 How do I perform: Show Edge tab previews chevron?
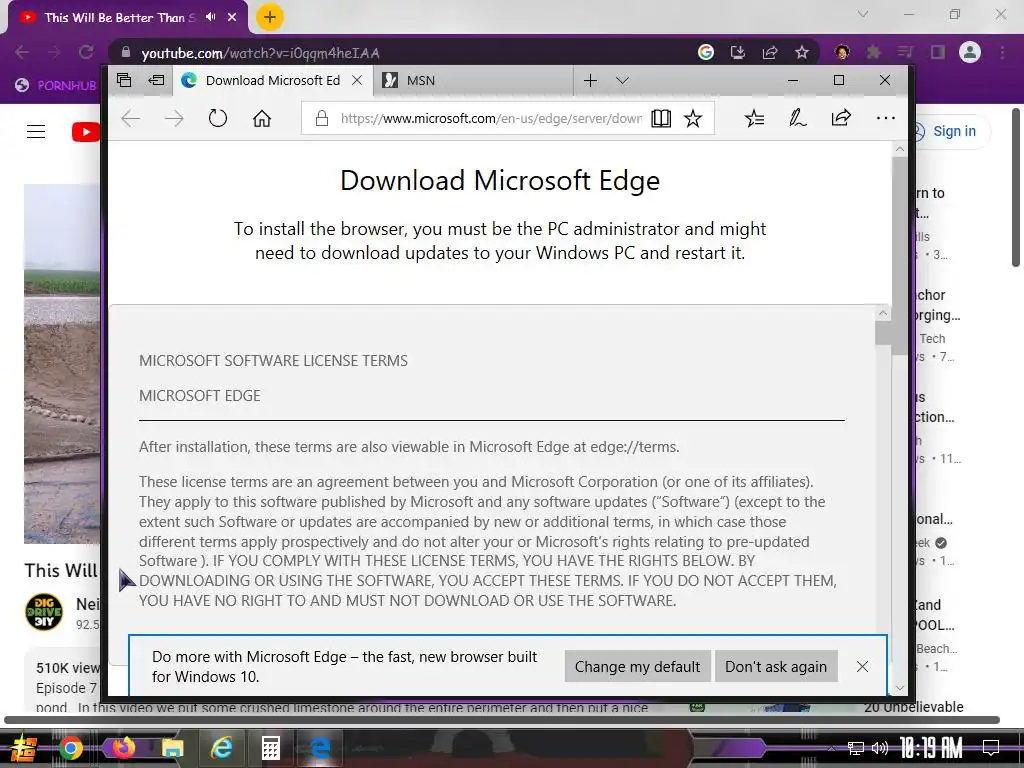click(x=622, y=80)
